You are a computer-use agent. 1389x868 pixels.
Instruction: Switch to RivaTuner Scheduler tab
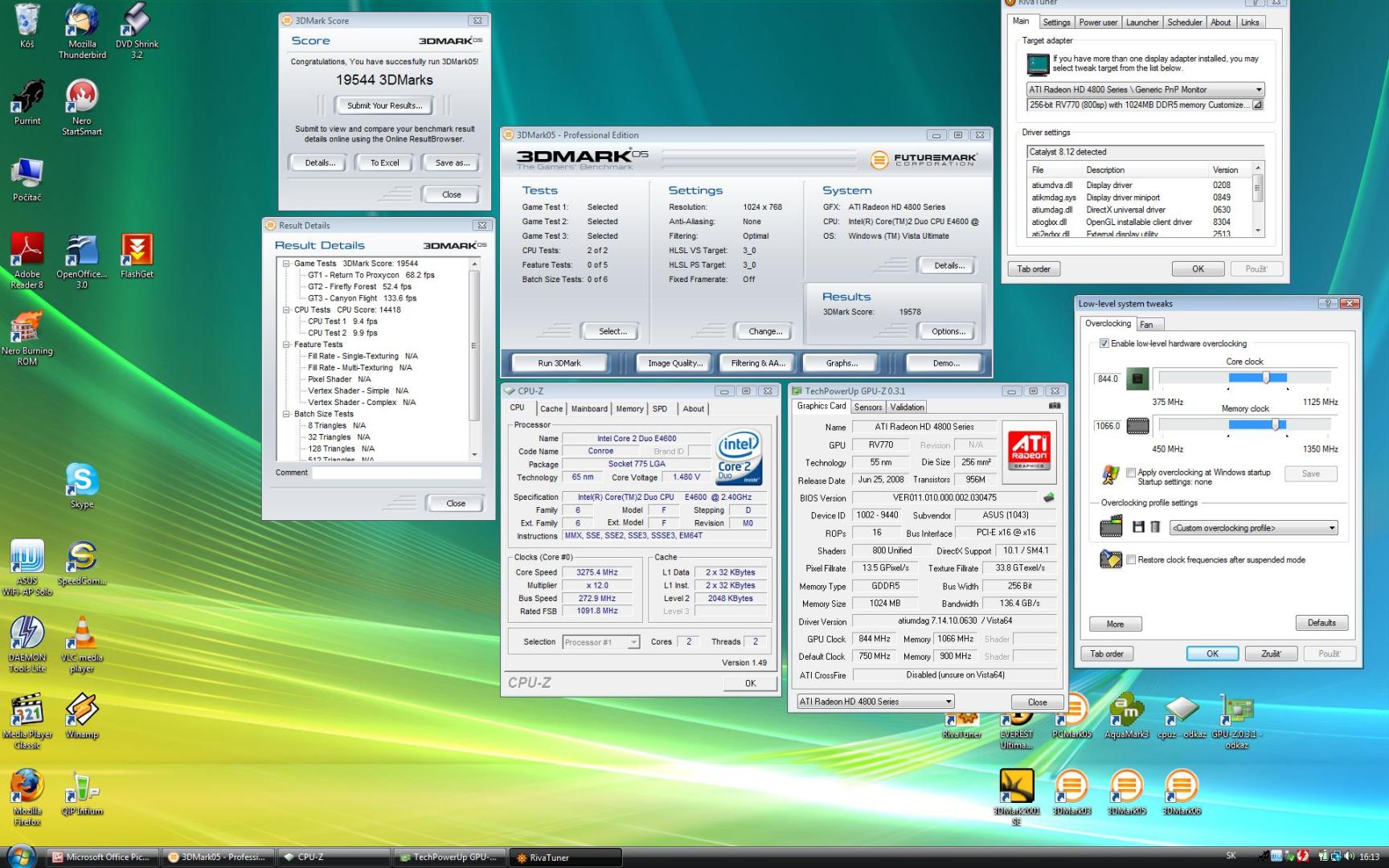click(1184, 23)
